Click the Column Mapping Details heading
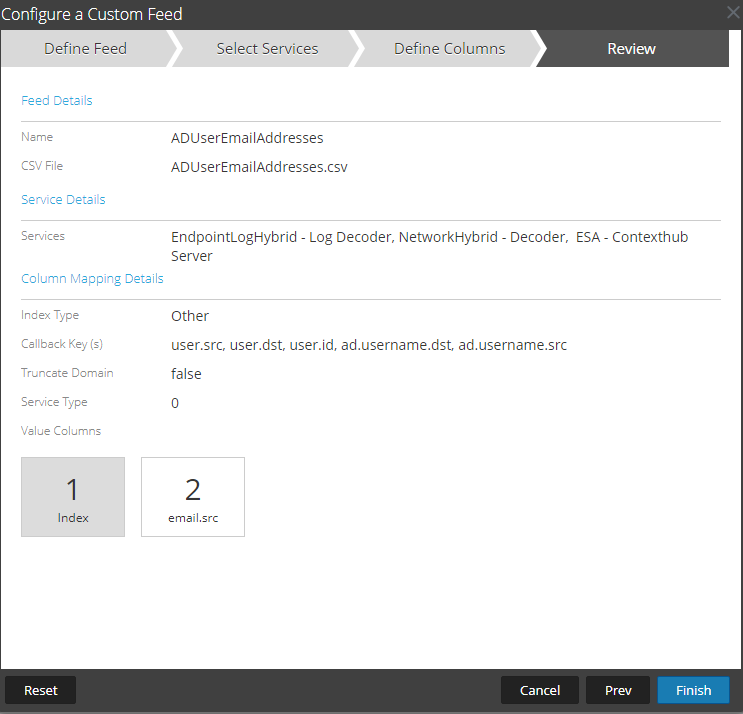The height and width of the screenshot is (714, 743). point(92,279)
